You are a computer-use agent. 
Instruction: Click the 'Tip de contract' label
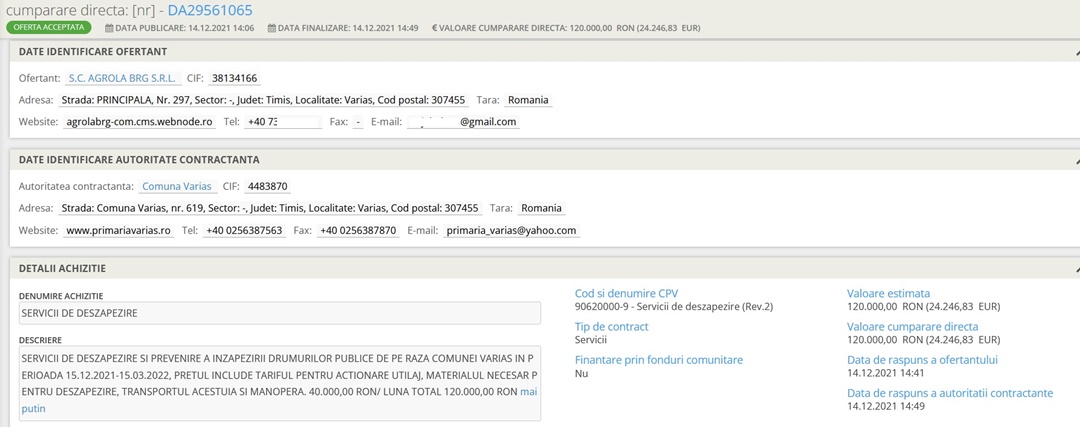pos(612,326)
